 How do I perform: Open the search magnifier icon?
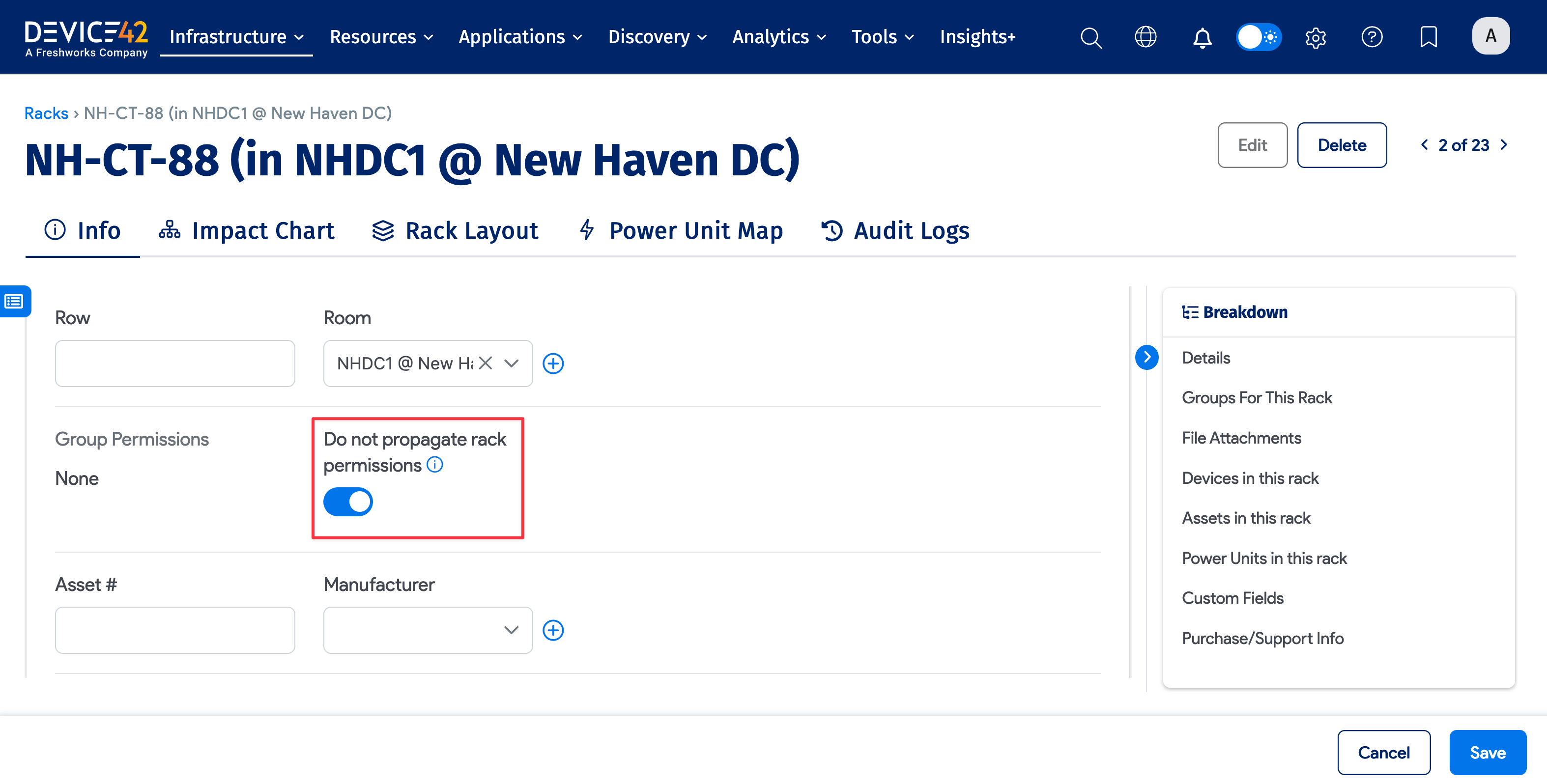[1090, 37]
